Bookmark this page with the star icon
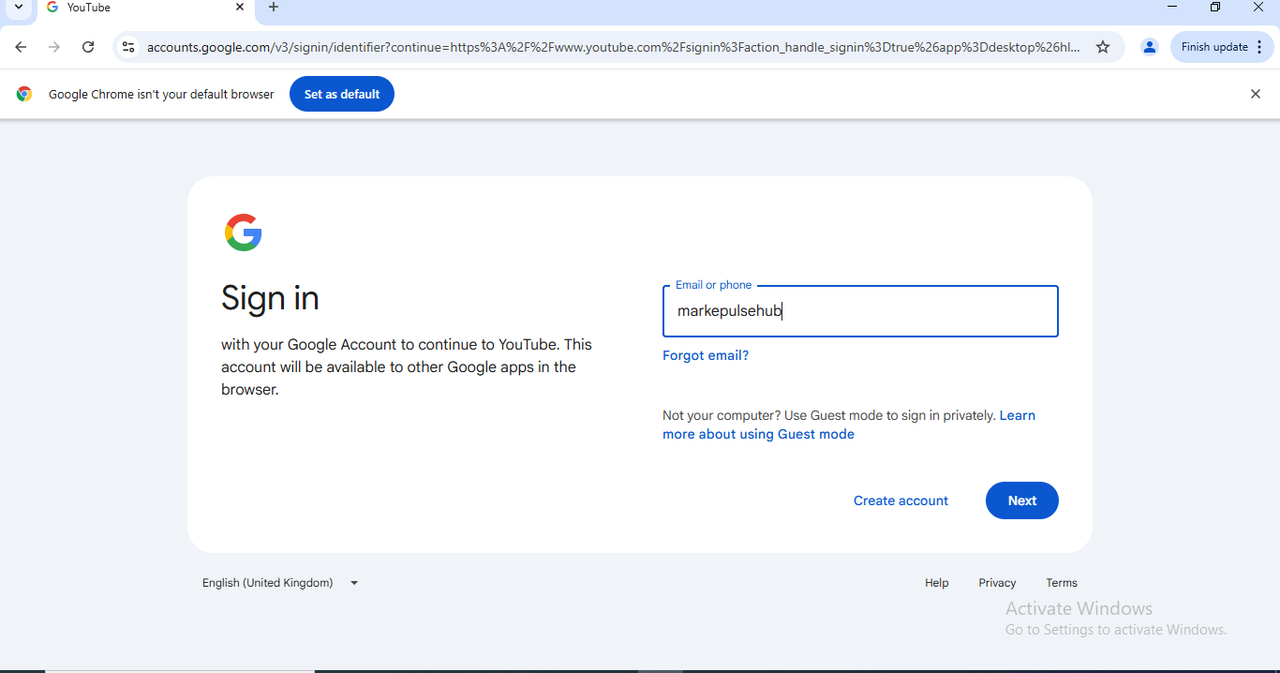The width and height of the screenshot is (1280, 673). (1103, 47)
